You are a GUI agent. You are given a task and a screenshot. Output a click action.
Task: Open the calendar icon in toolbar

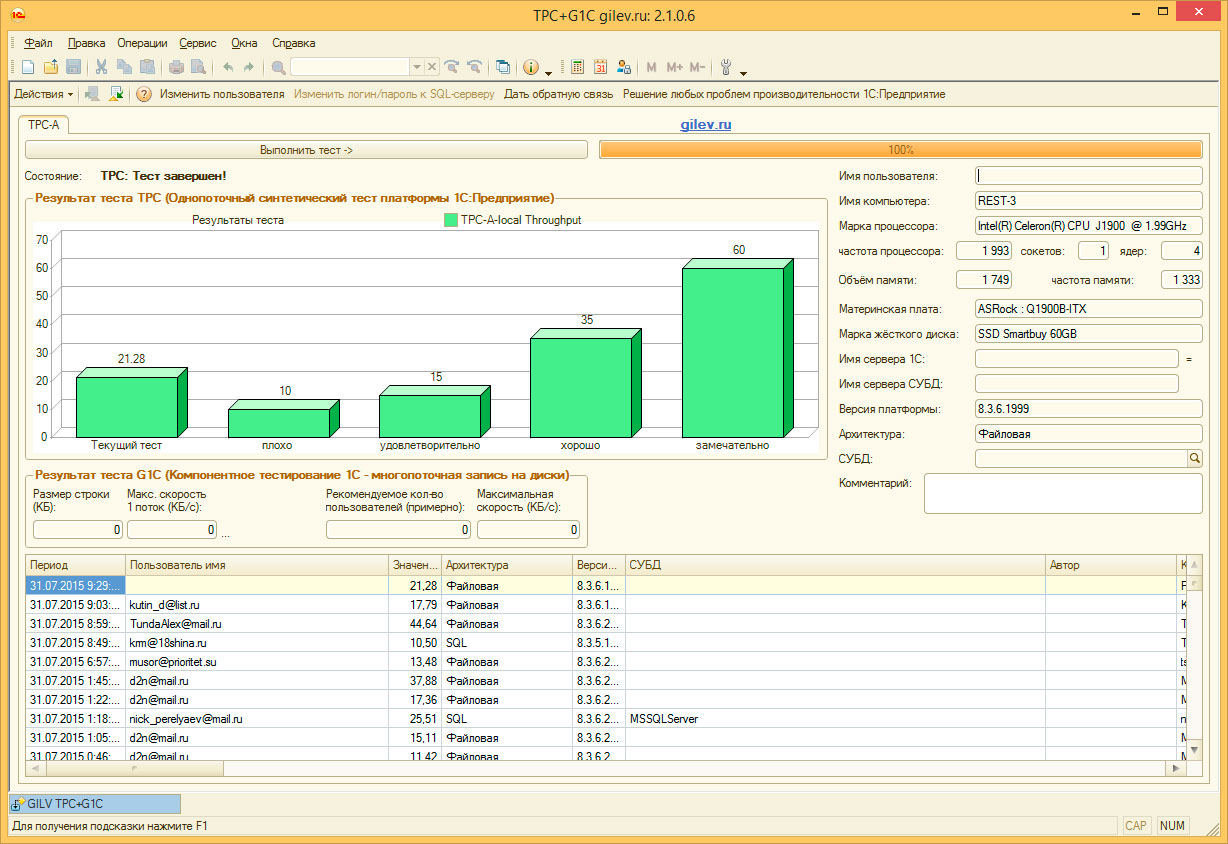pyautogui.click(x=601, y=68)
